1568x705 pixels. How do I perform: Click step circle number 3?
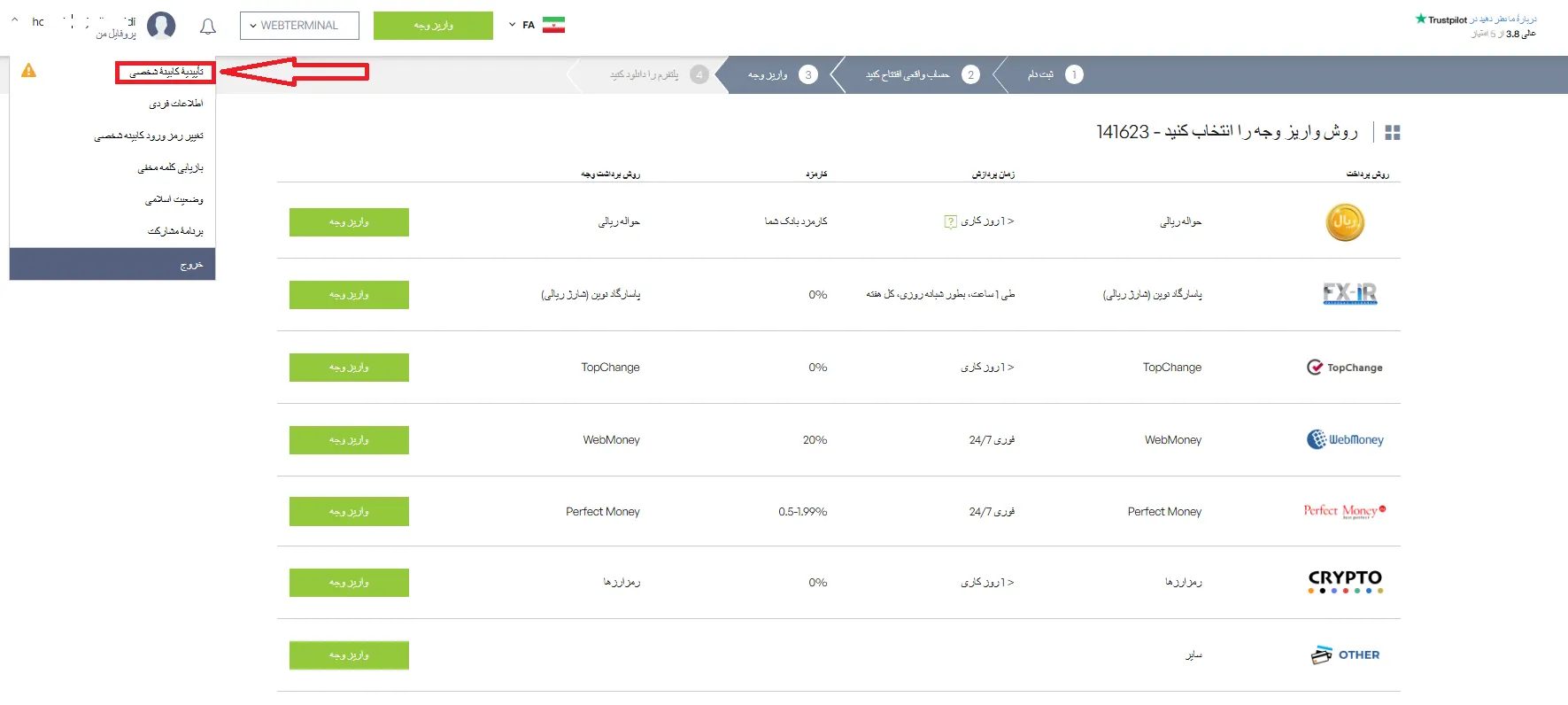[x=807, y=75]
